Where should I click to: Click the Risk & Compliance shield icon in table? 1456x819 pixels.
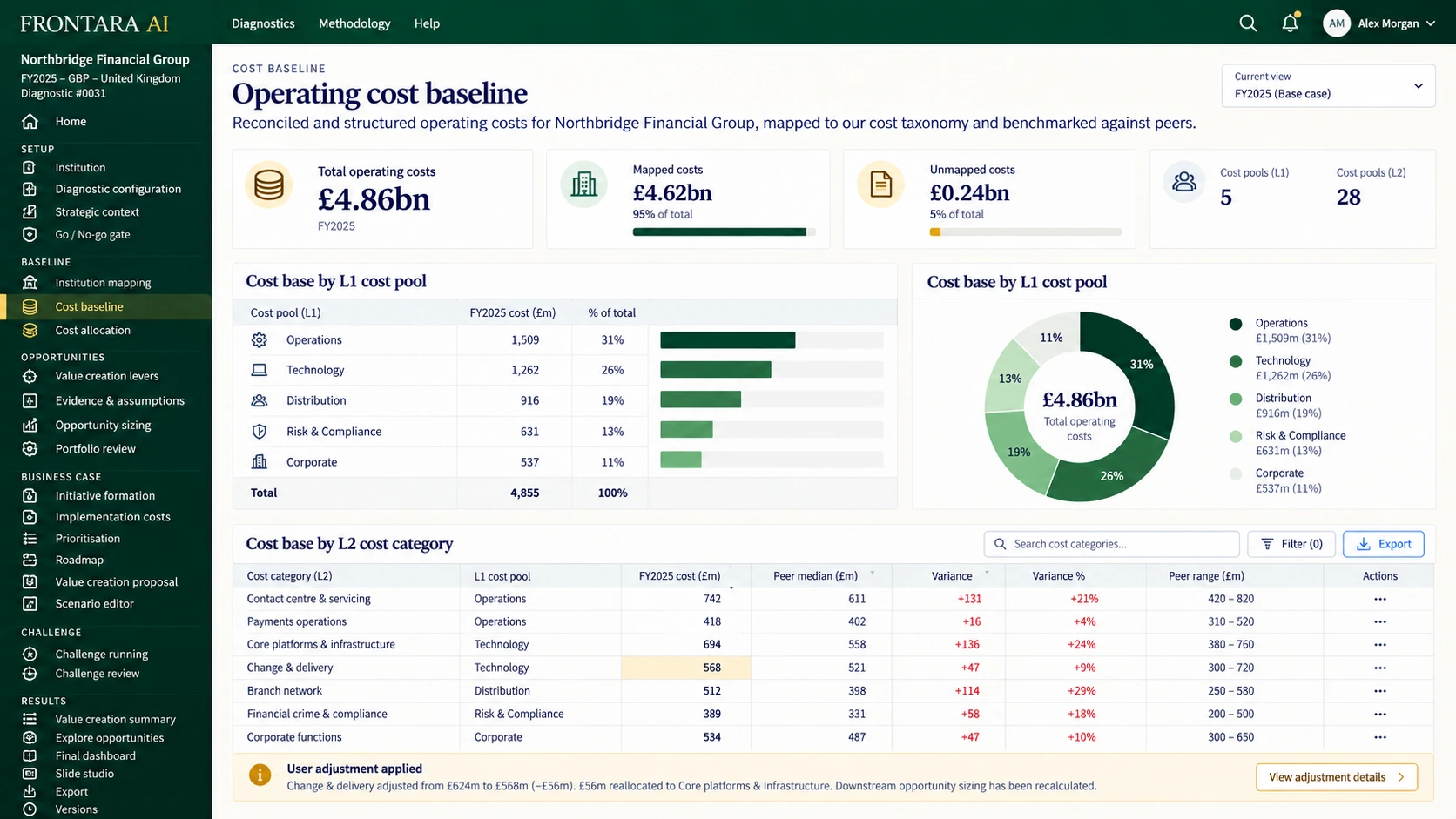pyautogui.click(x=260, y=432)
